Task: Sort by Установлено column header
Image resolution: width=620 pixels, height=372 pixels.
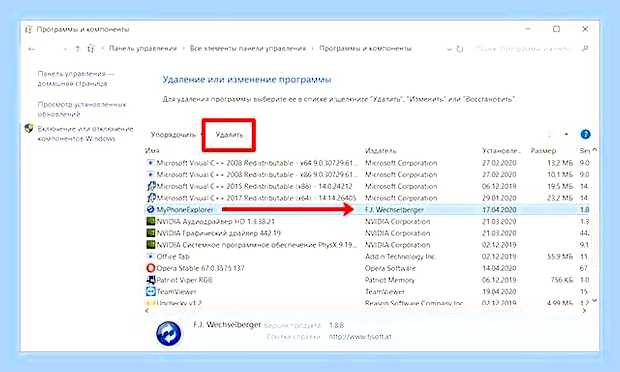Action: click(x=501, y=151)
